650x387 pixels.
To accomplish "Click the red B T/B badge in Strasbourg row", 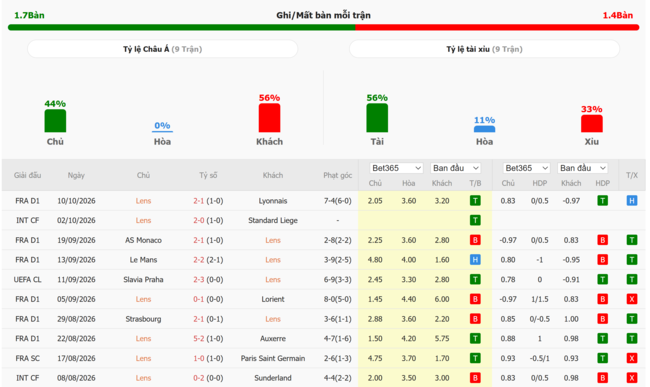I will point(475,319).
